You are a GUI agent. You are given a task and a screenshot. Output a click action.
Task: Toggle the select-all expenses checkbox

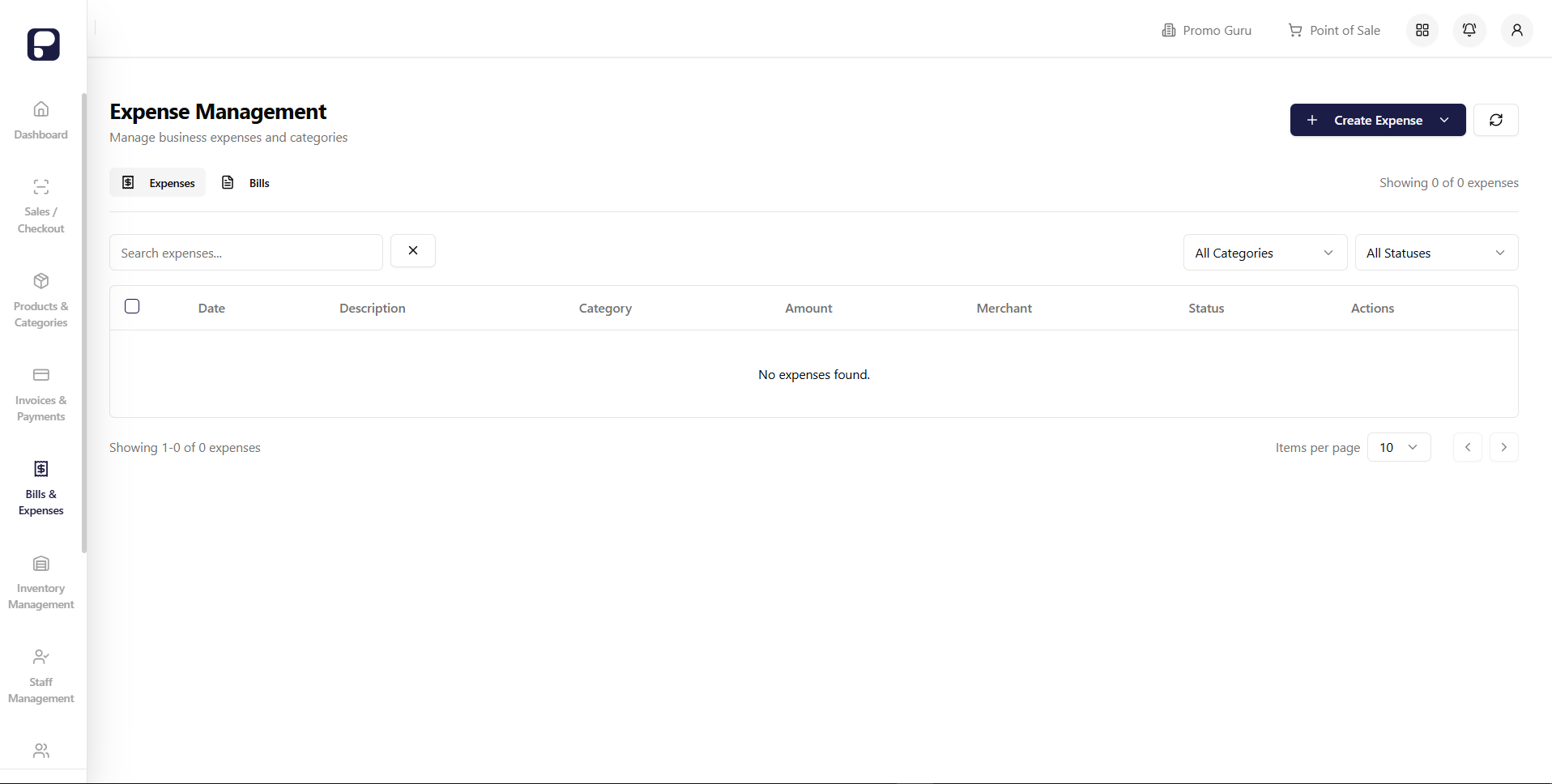tap(132, 306)
